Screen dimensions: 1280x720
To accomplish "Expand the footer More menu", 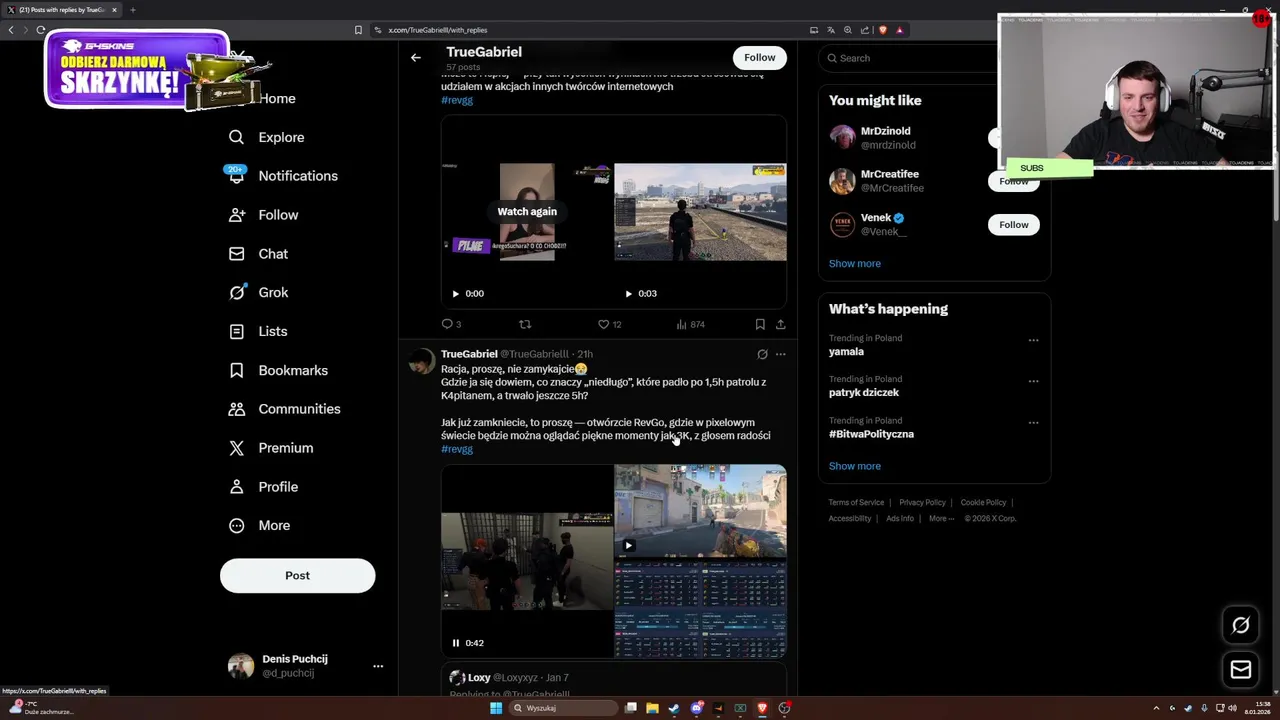I will pos(941,519).
